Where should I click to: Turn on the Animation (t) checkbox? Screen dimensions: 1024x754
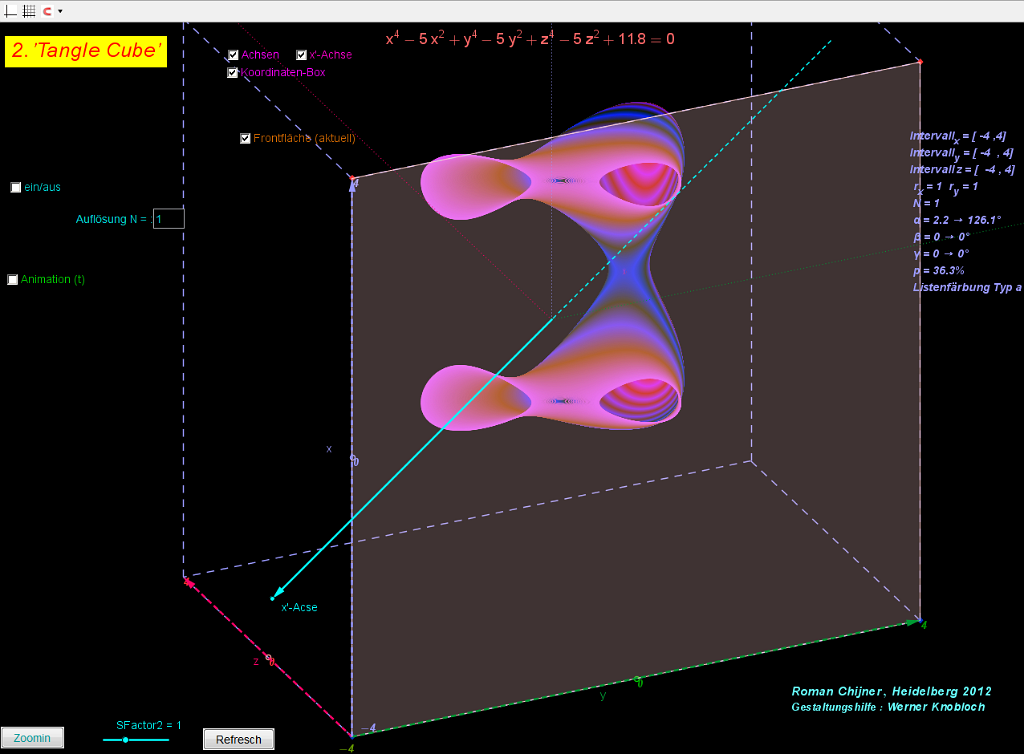[13, 280]
